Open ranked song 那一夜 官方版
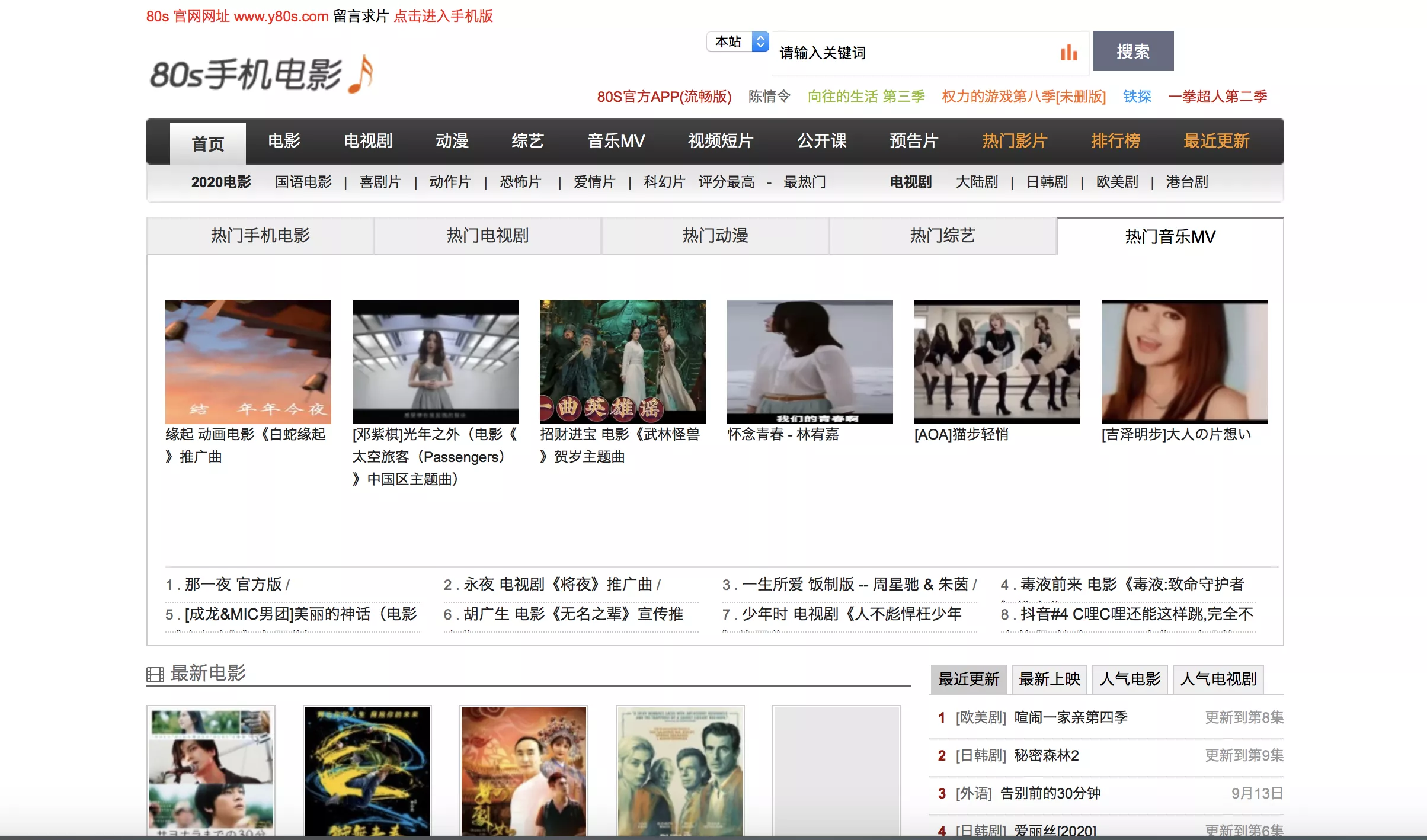Screen dimensions: 1427x840 coord(233,585)
